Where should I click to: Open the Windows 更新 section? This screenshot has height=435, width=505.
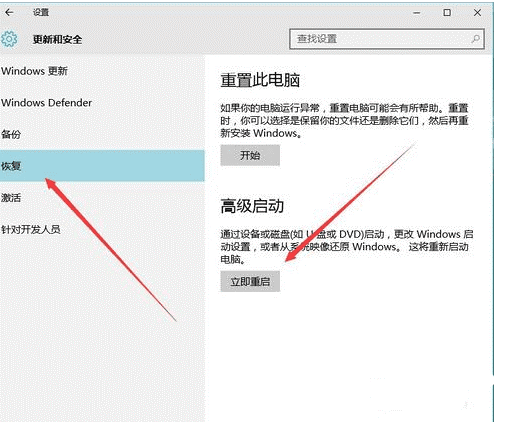click(34, 71)
